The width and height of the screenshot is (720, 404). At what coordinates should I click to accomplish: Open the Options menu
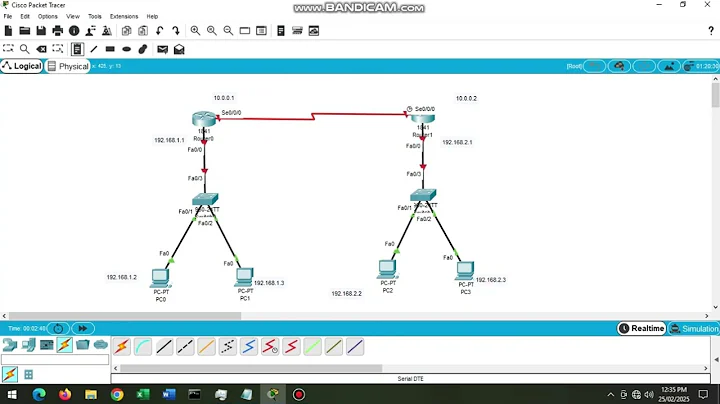tap(48, 16)
